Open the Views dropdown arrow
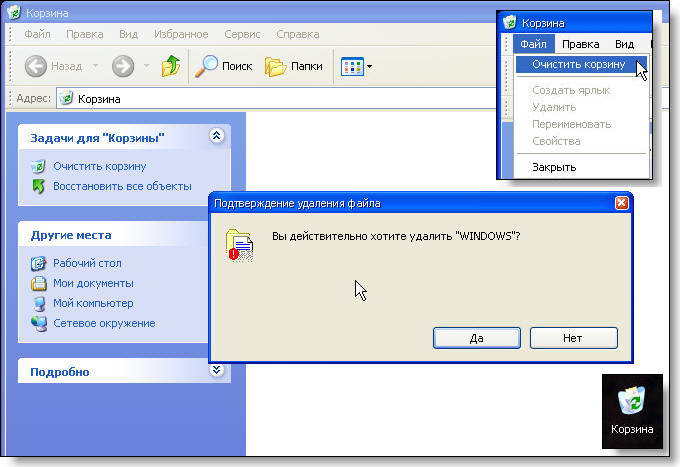 tap(369, 67)
